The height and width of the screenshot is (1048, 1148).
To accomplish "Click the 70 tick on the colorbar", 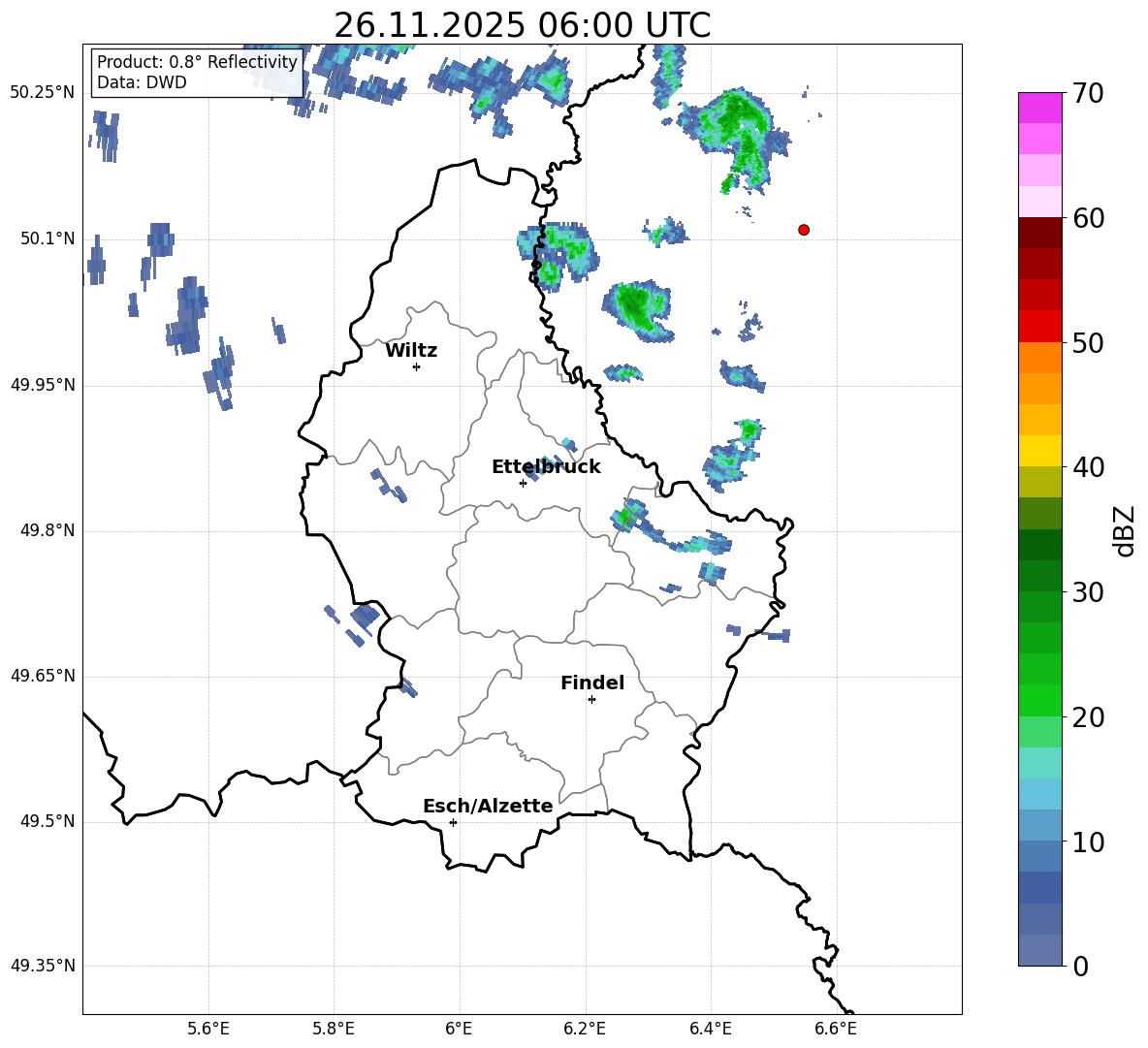I will (1088, 94).
